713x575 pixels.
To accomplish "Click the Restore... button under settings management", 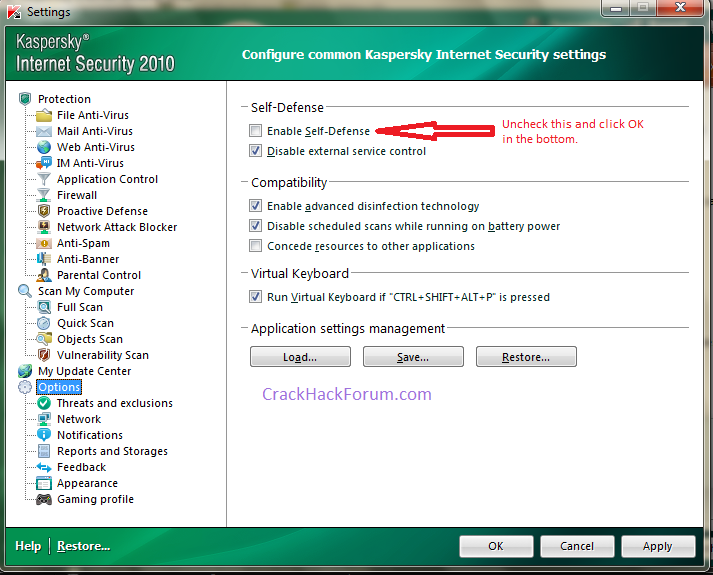I will coord(526,357).
